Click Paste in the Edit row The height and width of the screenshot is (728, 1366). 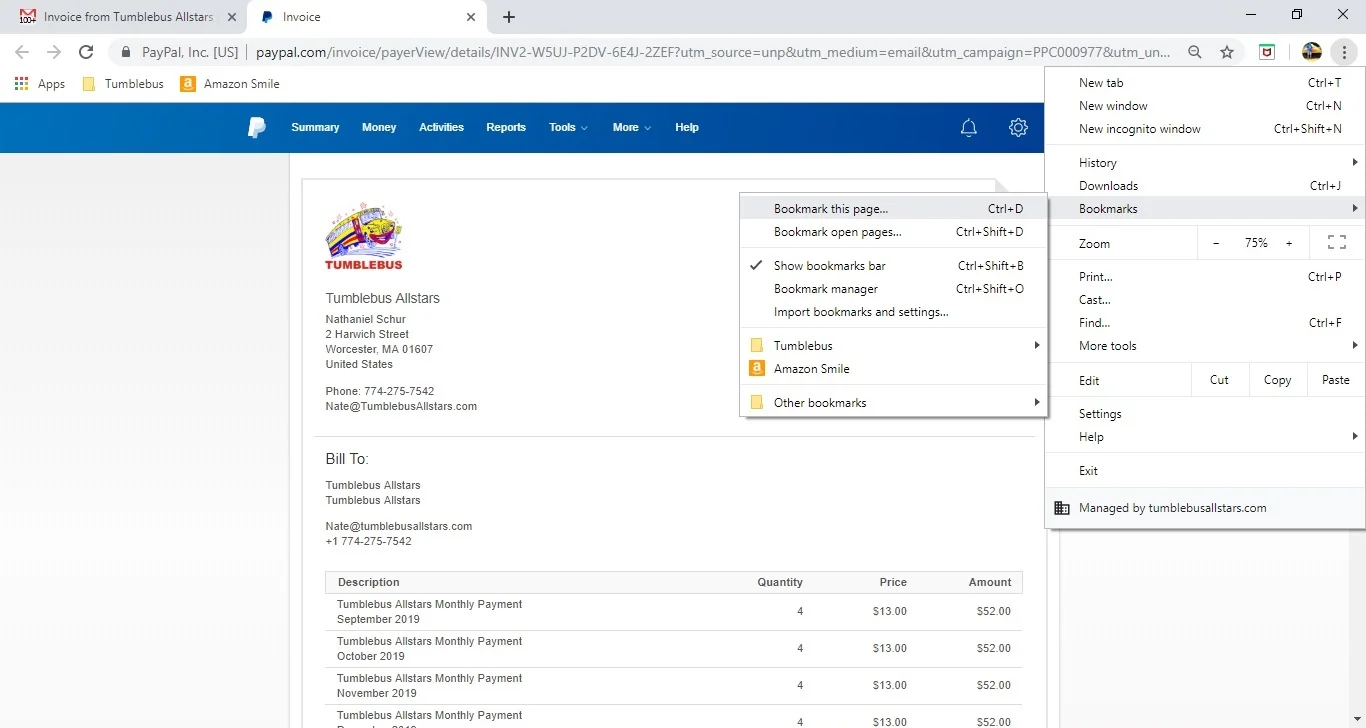point(1335,380)
